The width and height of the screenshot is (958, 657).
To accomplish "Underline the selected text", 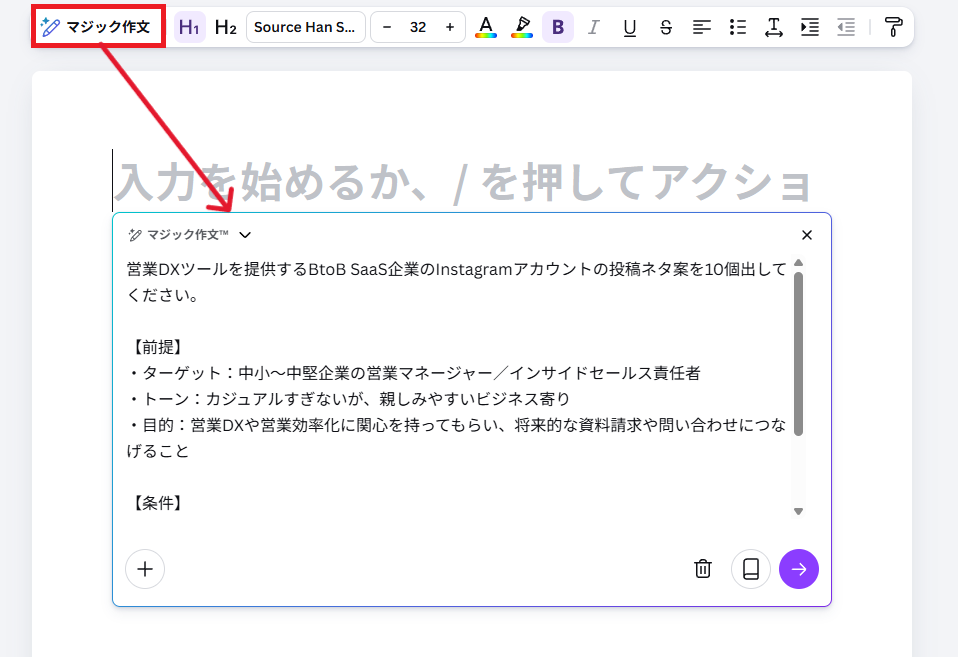I will (x=629, y=27).
